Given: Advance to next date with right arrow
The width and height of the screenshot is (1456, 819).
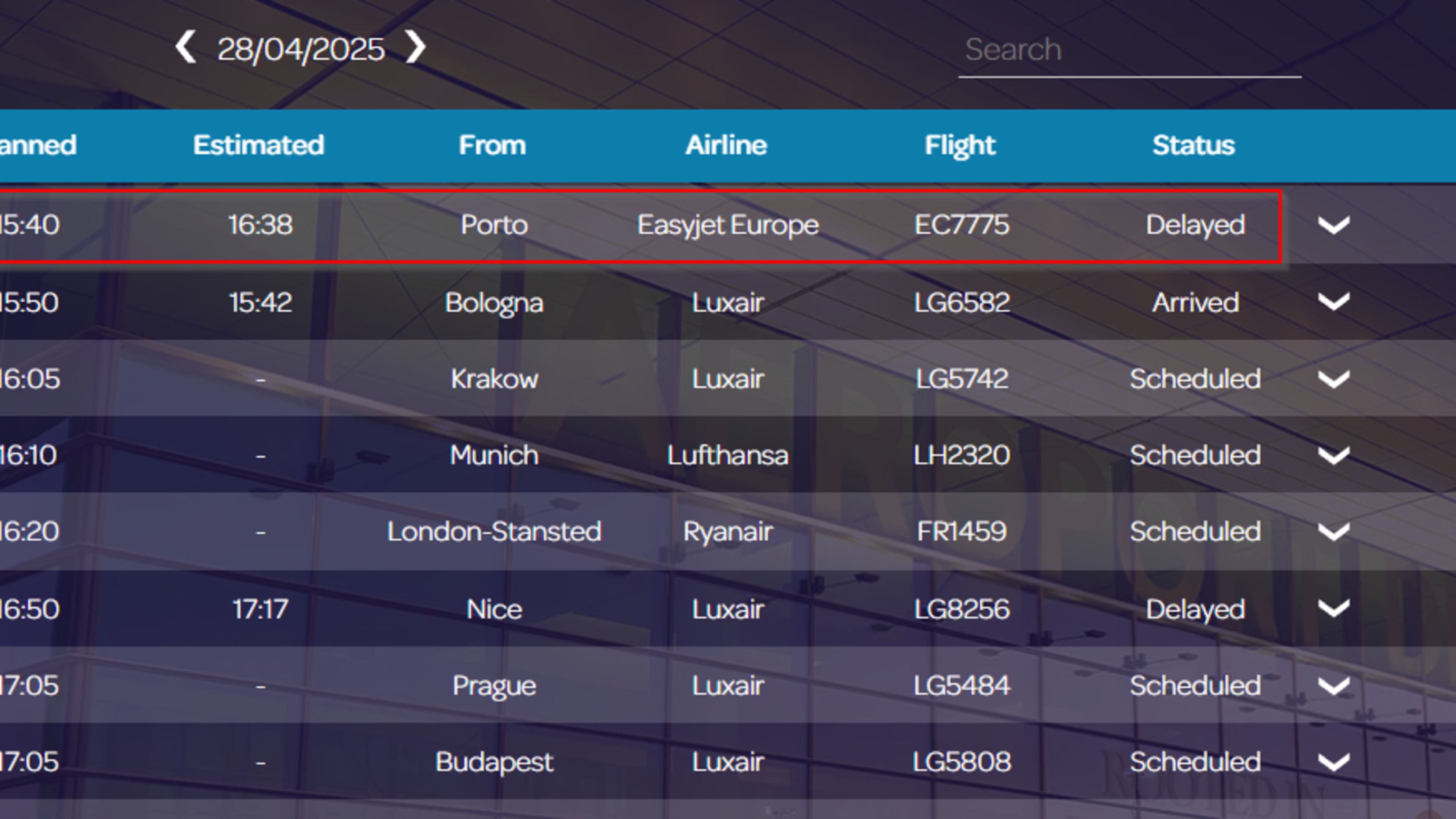Looking at the screenshot, I should [415, 47].
